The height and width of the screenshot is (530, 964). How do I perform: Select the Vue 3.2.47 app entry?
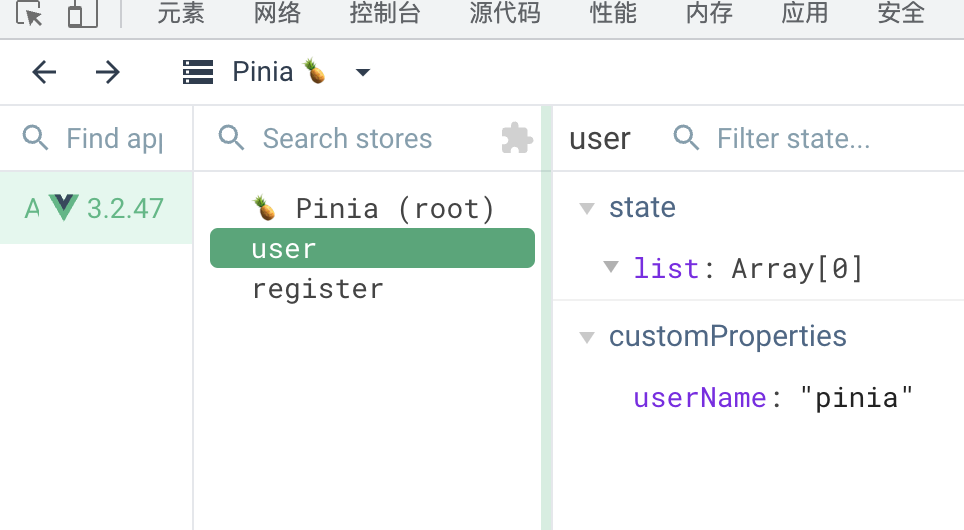tap(96, 208)
